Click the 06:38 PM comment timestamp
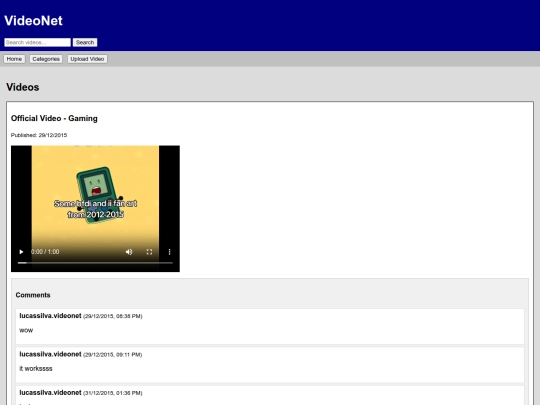540x405 pixels. (113, 316)
